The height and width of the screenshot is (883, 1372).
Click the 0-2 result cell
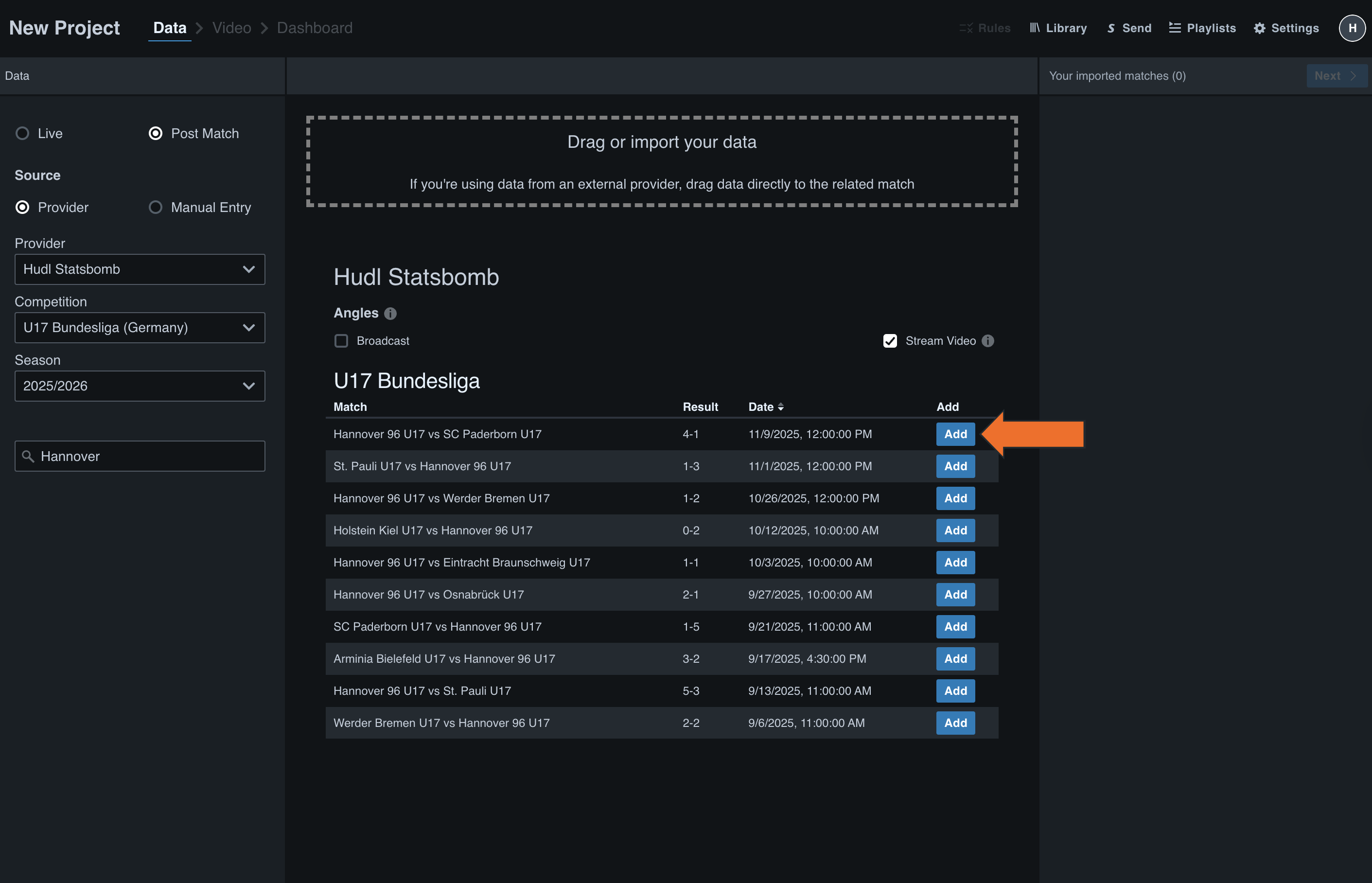click(691, 531)
